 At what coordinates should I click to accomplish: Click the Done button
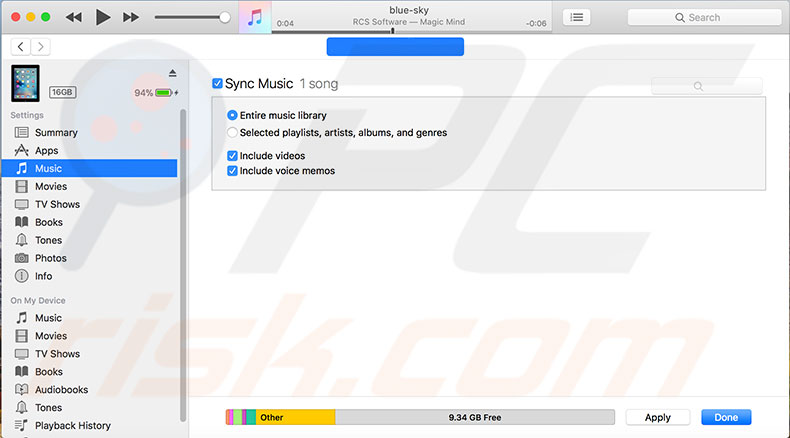point(726,417)
